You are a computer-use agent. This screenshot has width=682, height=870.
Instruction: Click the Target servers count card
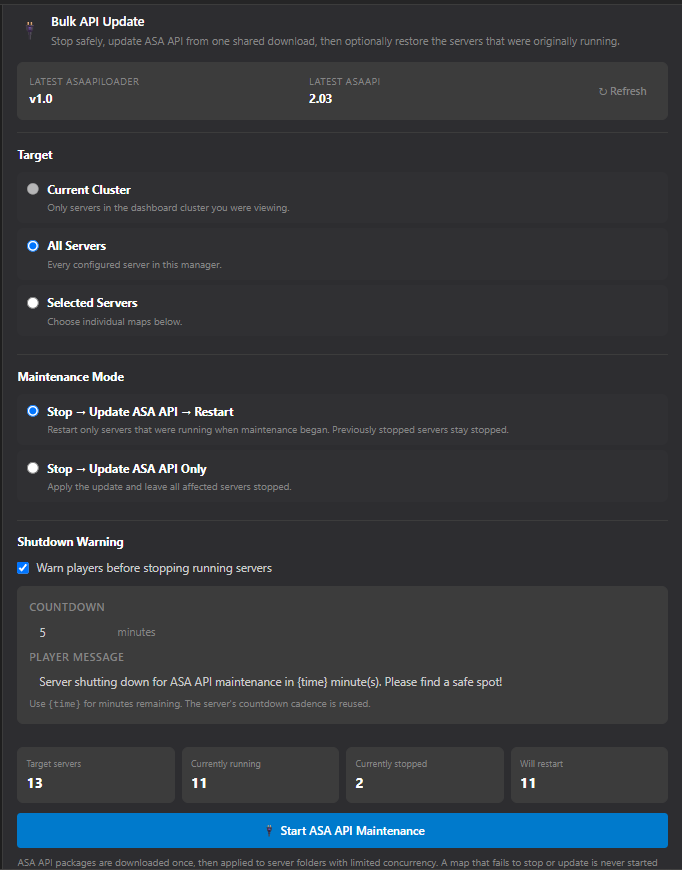(x=95, y=775)
